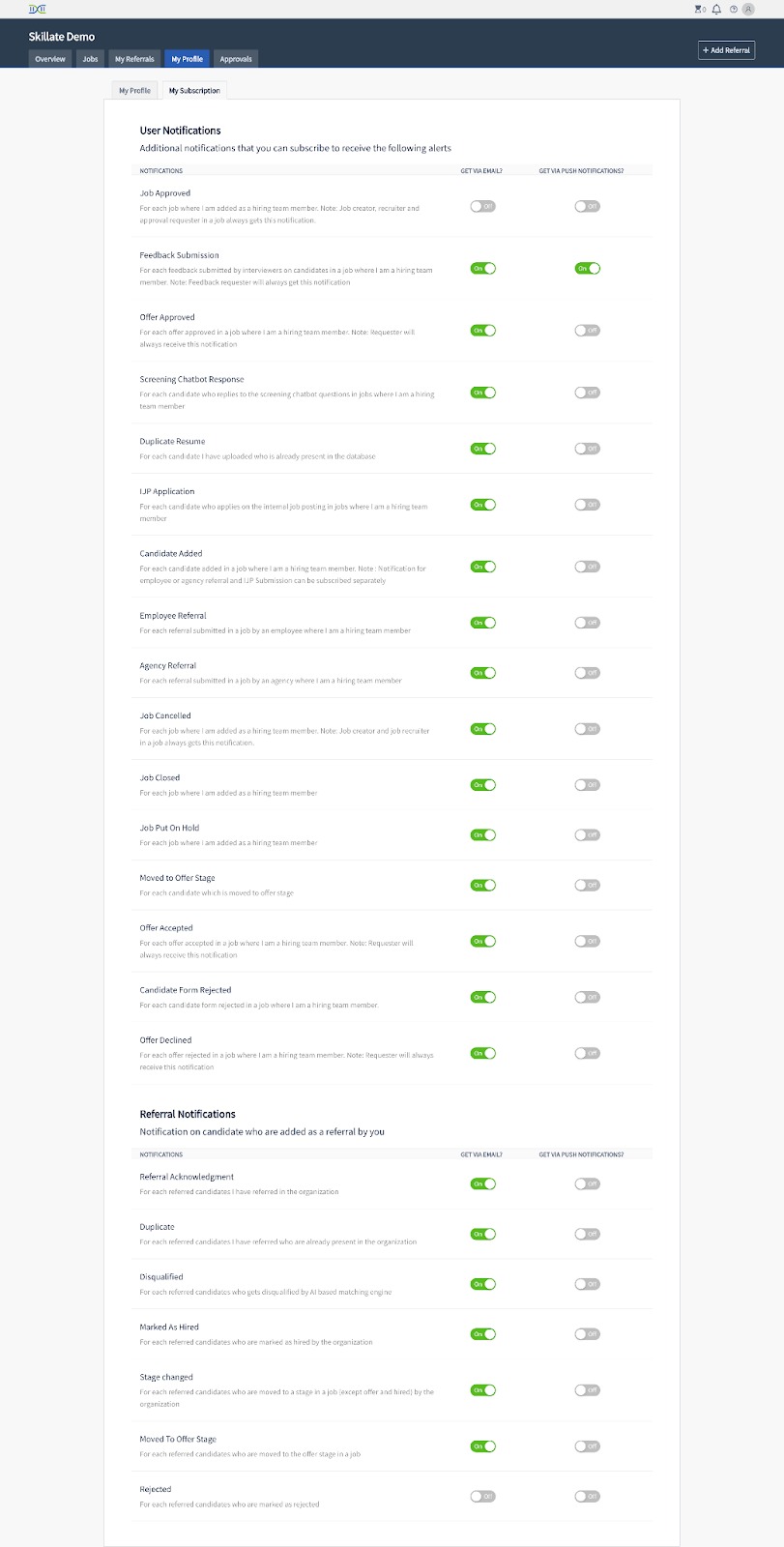This screenshot has width=784, height=1547.
Task: Click the Add Referral button
Action: coord(726,50)
